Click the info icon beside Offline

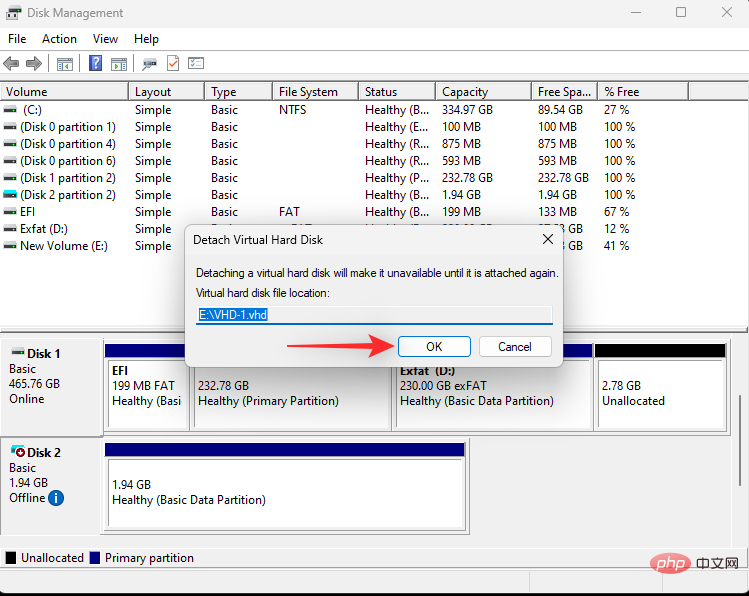(x=56, y=498)
